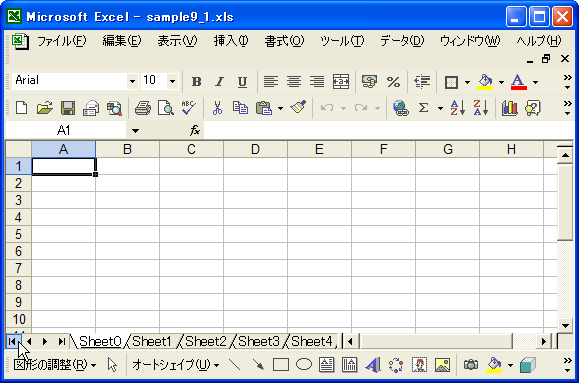The height and width of the screenshot is (383, 579).
Task: Select column header E
Action: click(319, 149)
